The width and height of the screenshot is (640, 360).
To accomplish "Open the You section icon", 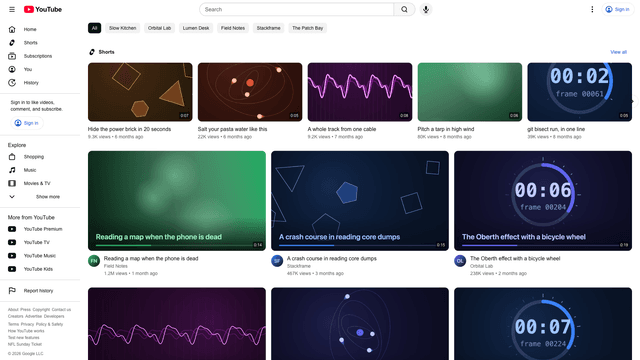I will [12, 69].
